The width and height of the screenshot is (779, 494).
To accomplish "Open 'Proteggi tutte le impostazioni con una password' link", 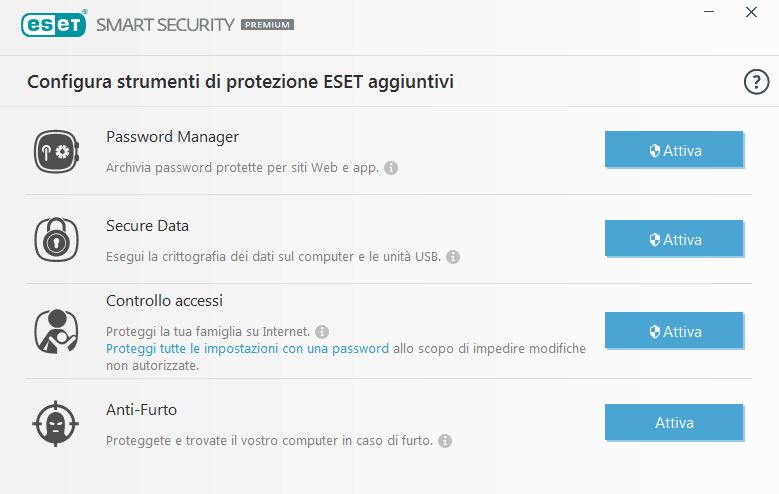I will pyautogui.click(x=247, y=349).
